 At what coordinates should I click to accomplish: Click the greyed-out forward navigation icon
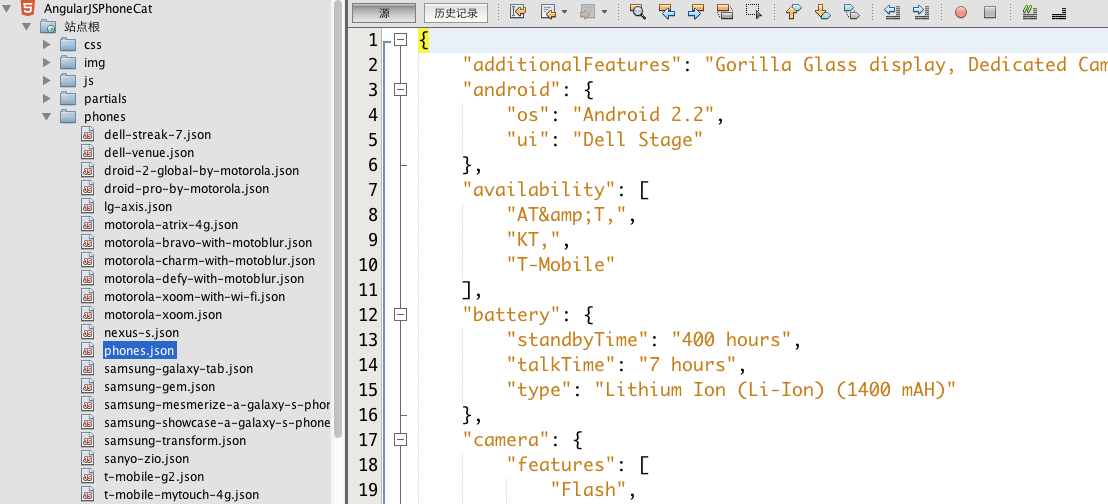click(588, 12)
